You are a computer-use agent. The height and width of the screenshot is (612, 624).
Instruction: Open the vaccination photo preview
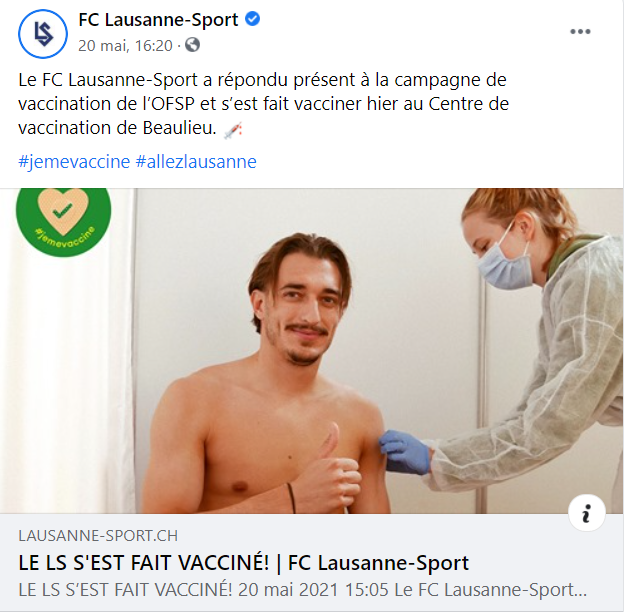[x=312, y=351]
